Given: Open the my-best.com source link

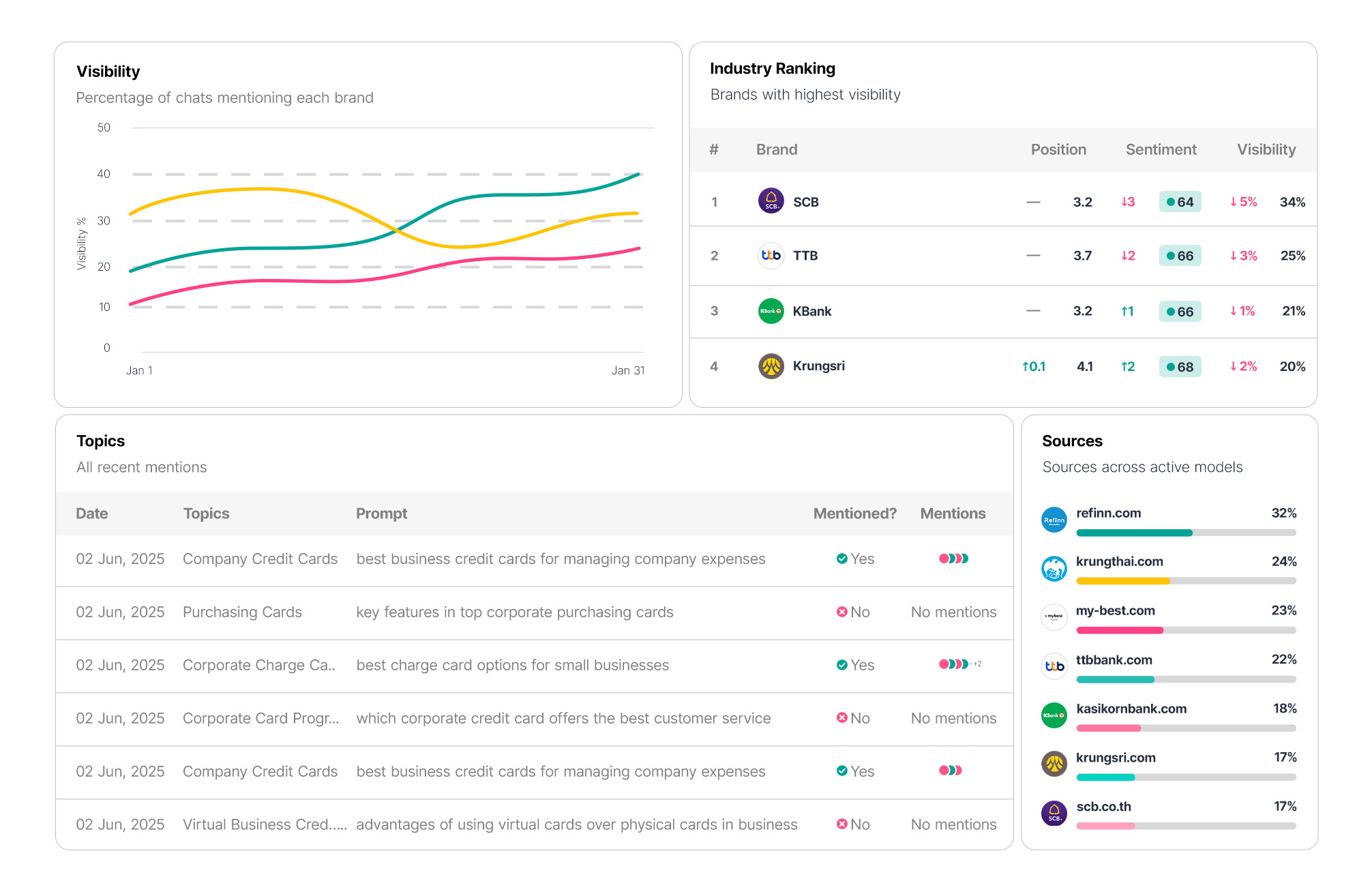Looking at the screenshot, I should [x=1115, y=610].
